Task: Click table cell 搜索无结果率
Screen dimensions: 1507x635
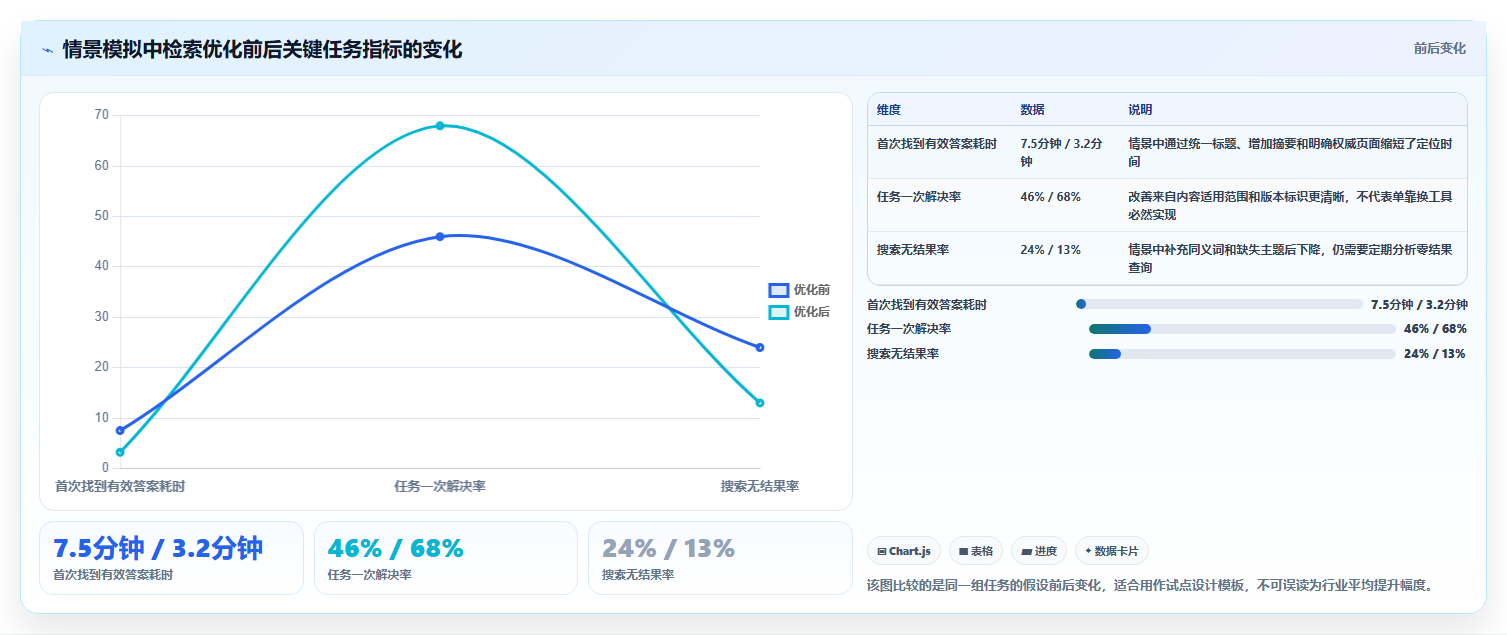Action: pyautogui.click(x=913, y=250)
